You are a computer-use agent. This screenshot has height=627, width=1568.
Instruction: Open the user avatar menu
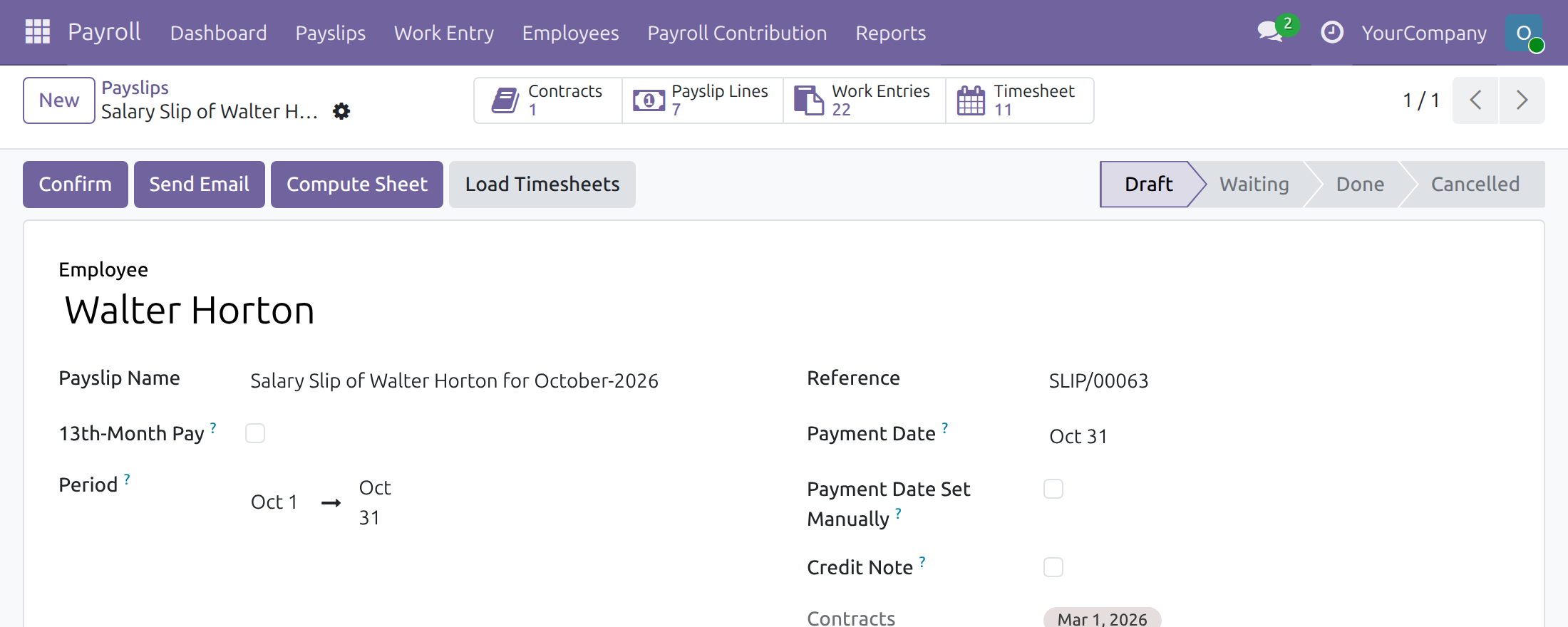[x=1524, y=33]
